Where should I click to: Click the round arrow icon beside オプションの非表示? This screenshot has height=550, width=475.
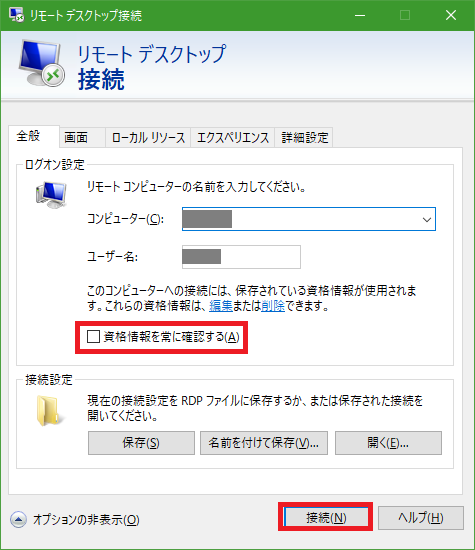(x=18, y=519)
